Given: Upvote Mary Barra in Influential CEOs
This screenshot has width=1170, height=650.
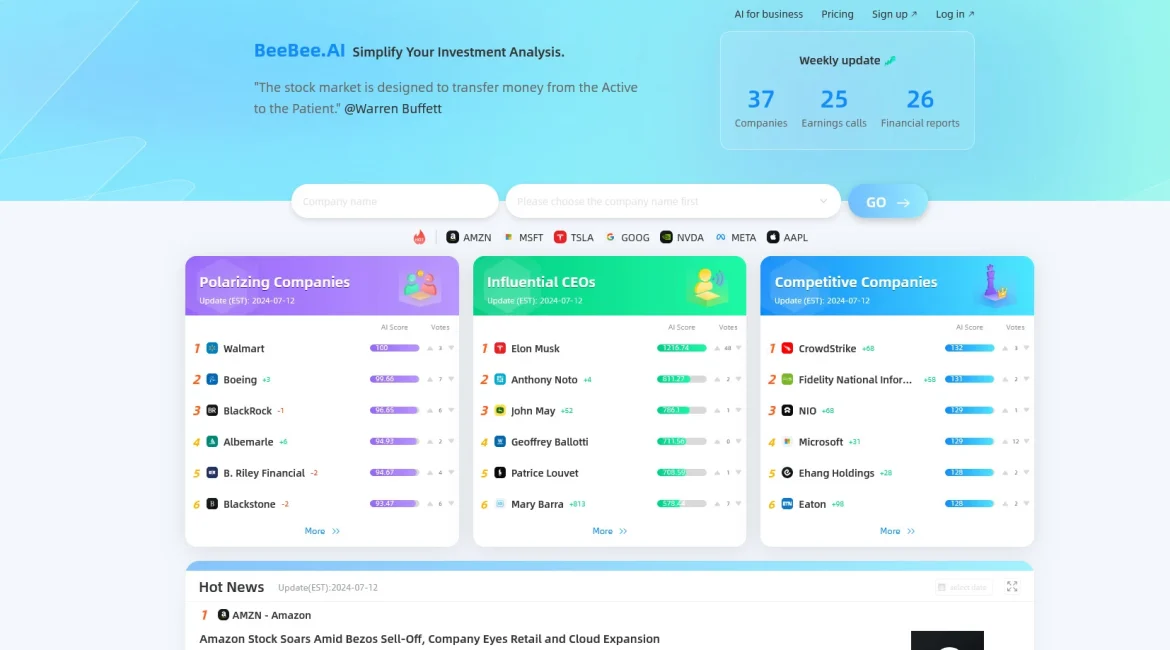Looking at the screenshot, I should [717, 504].
